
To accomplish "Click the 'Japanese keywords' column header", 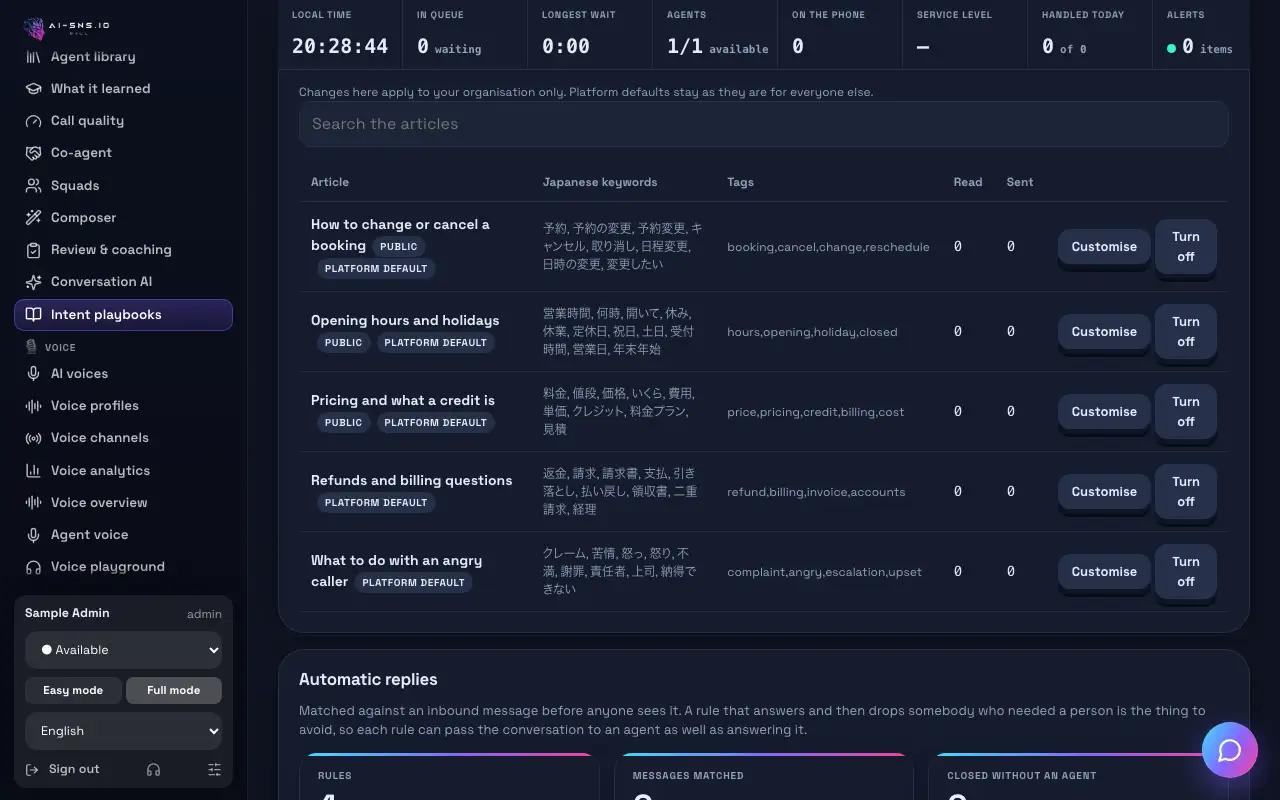I will pos(600,182).
